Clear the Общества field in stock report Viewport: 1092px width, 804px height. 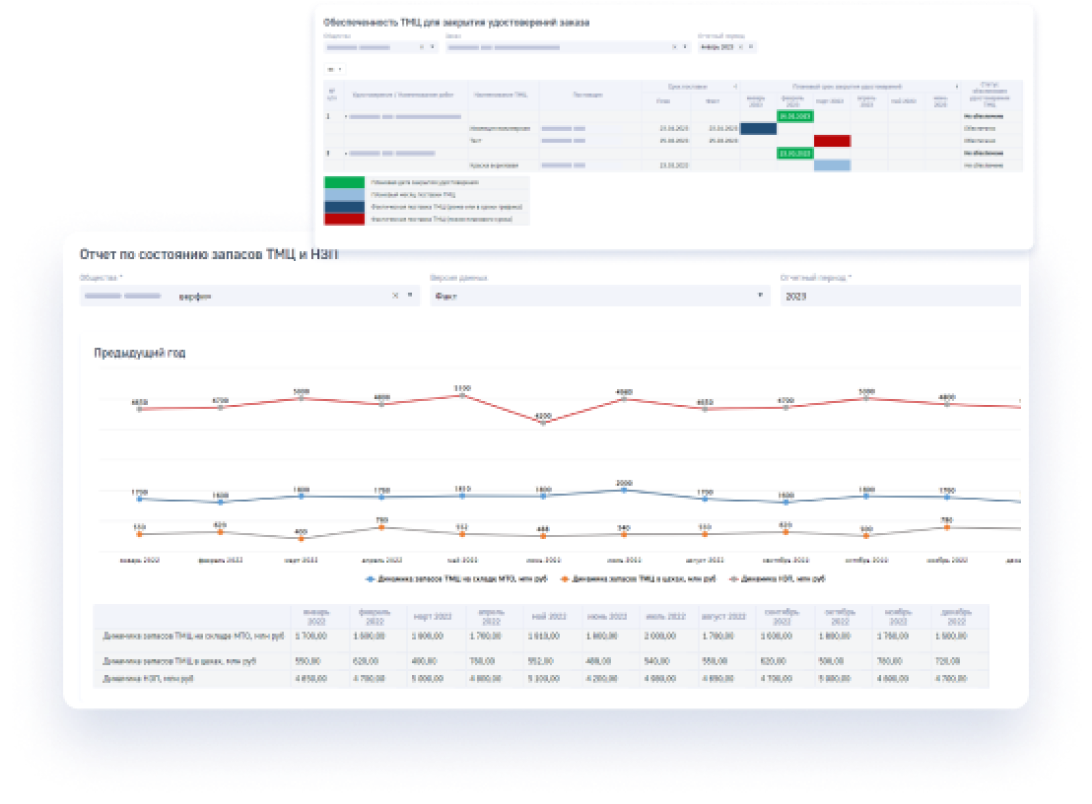[395, 296]
